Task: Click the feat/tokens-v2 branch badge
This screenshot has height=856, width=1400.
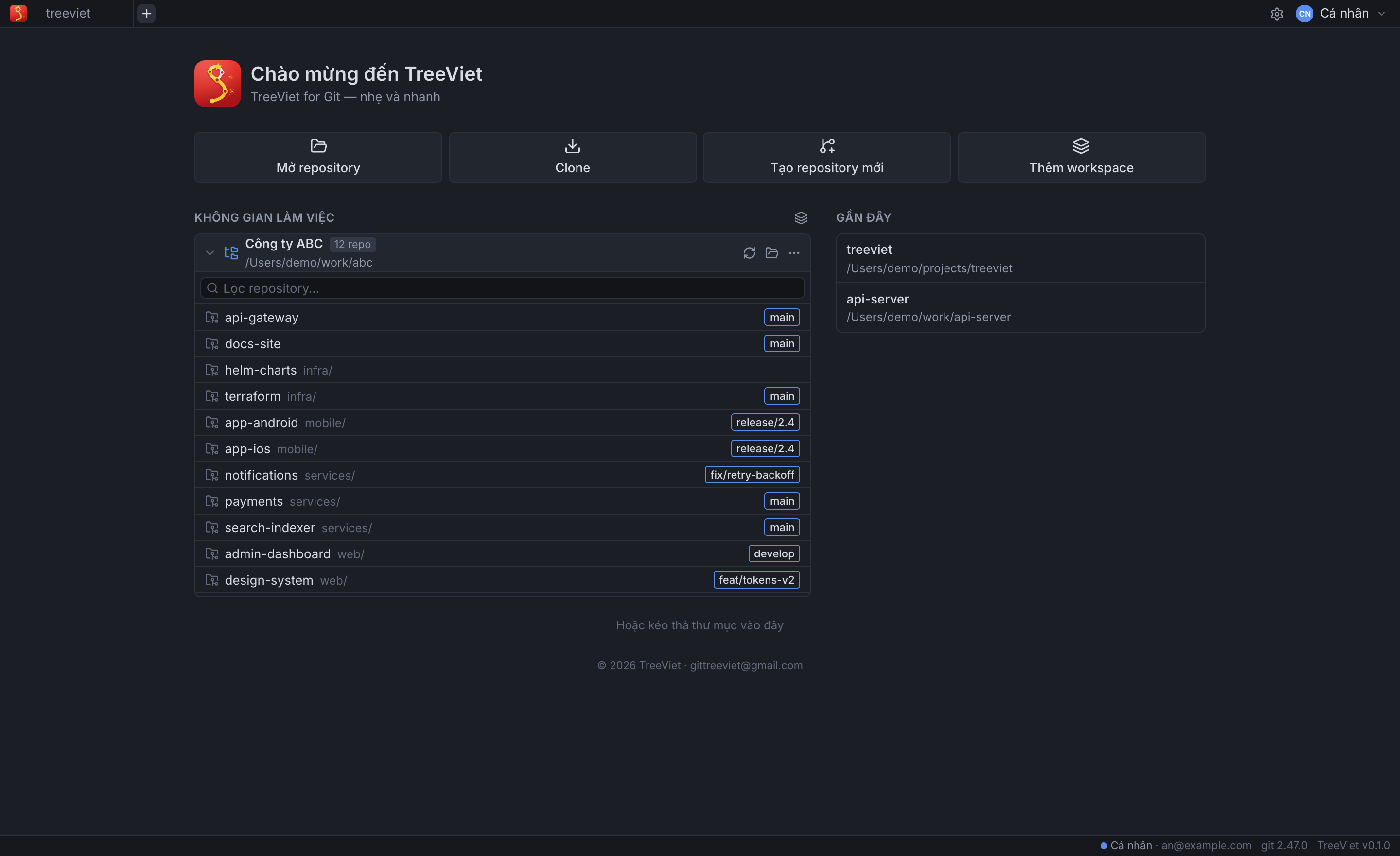Action: click(x=756, y=580)
